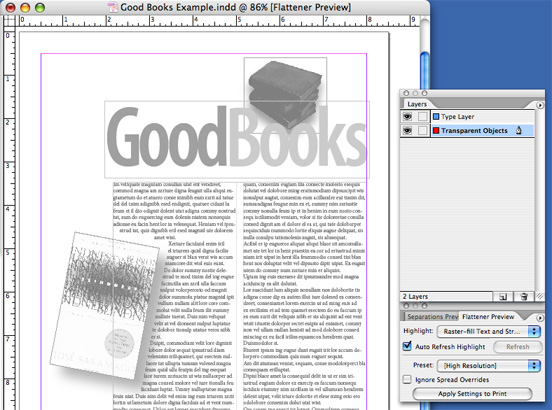Close the Layers floating panel
Image resolution: width=552 pixels, height=410 pixels.
(x=406, y=93)
